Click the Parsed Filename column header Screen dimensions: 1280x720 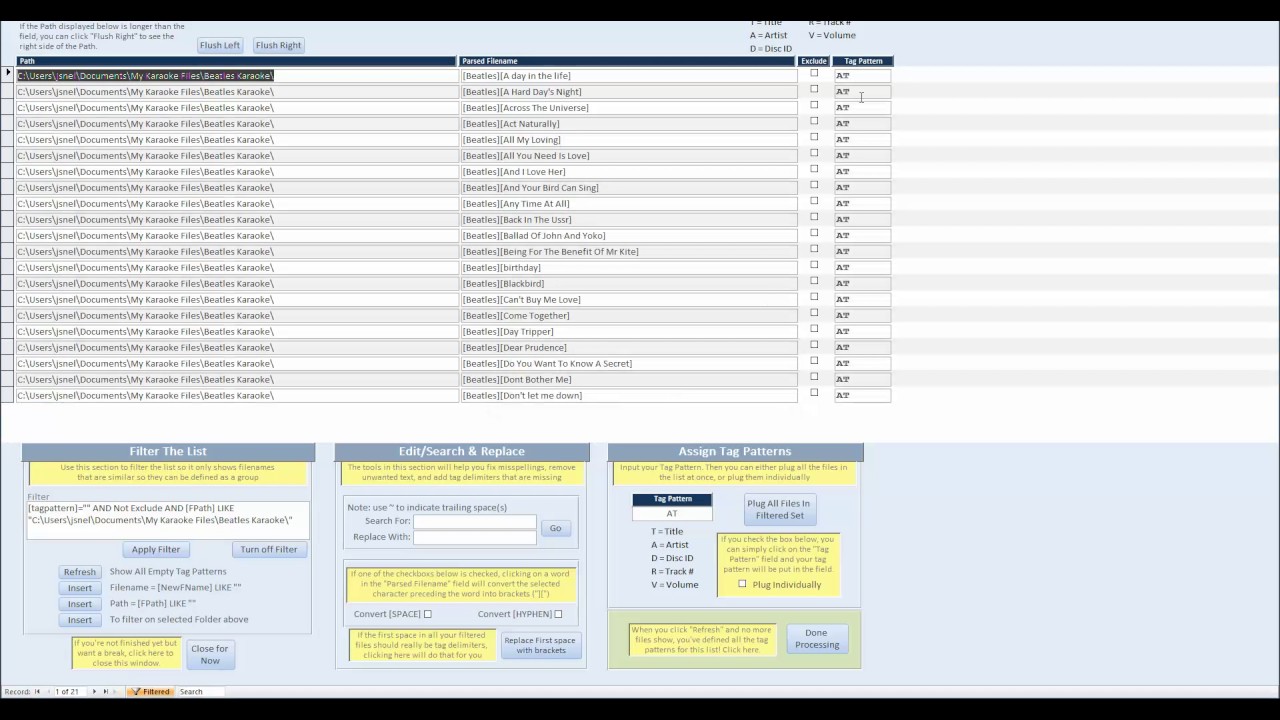pos(628,61)
